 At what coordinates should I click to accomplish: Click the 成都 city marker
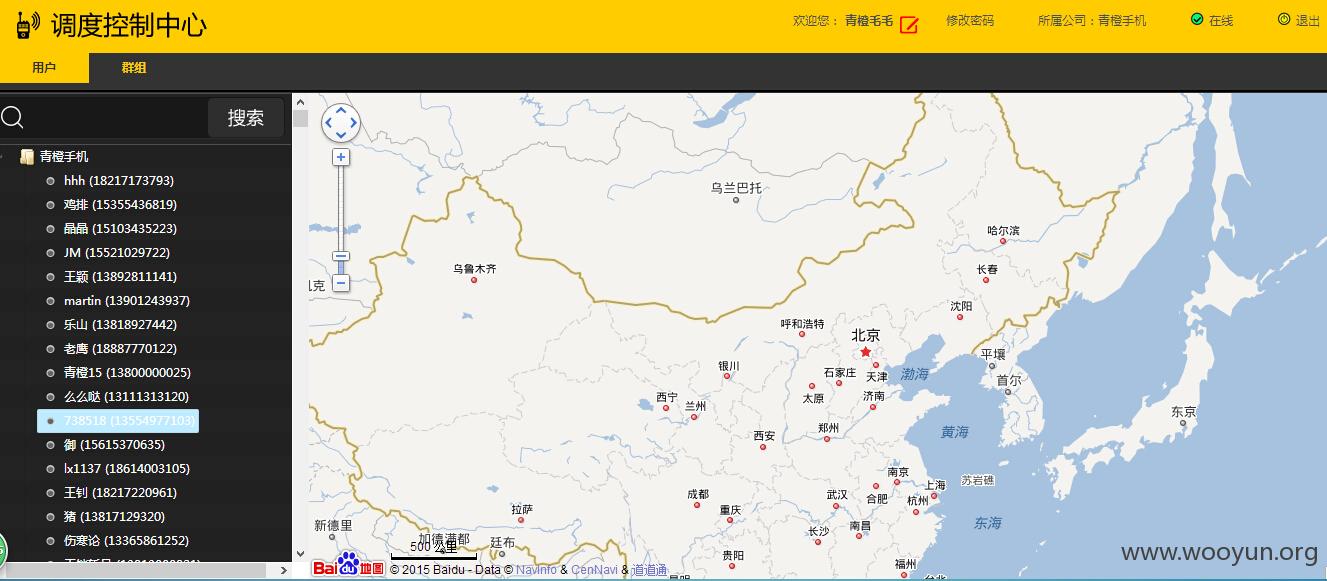click(698, 506)
